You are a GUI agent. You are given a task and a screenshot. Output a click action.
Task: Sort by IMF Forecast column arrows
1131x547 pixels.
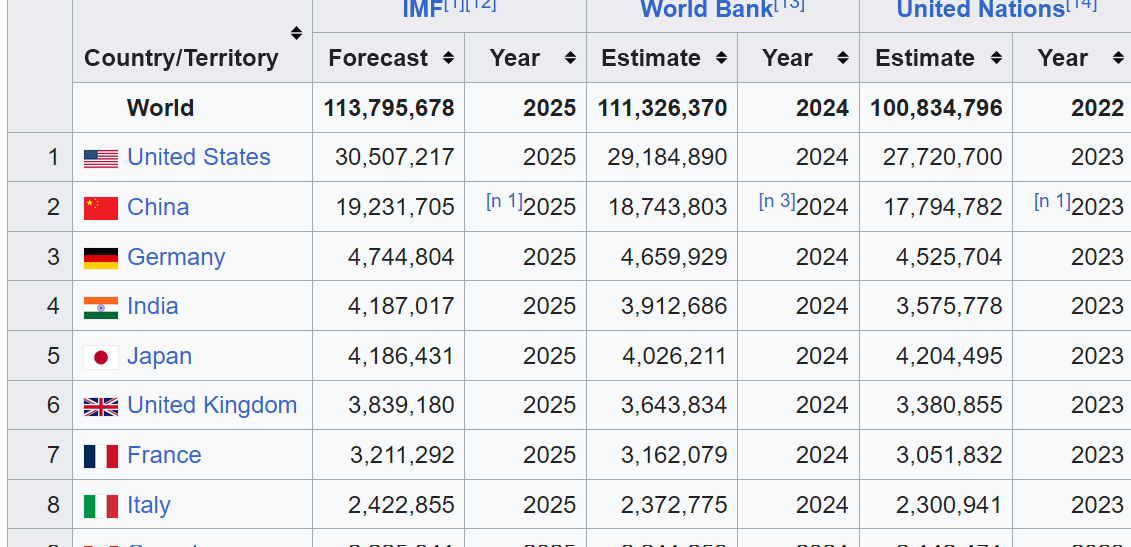(448, 58)
